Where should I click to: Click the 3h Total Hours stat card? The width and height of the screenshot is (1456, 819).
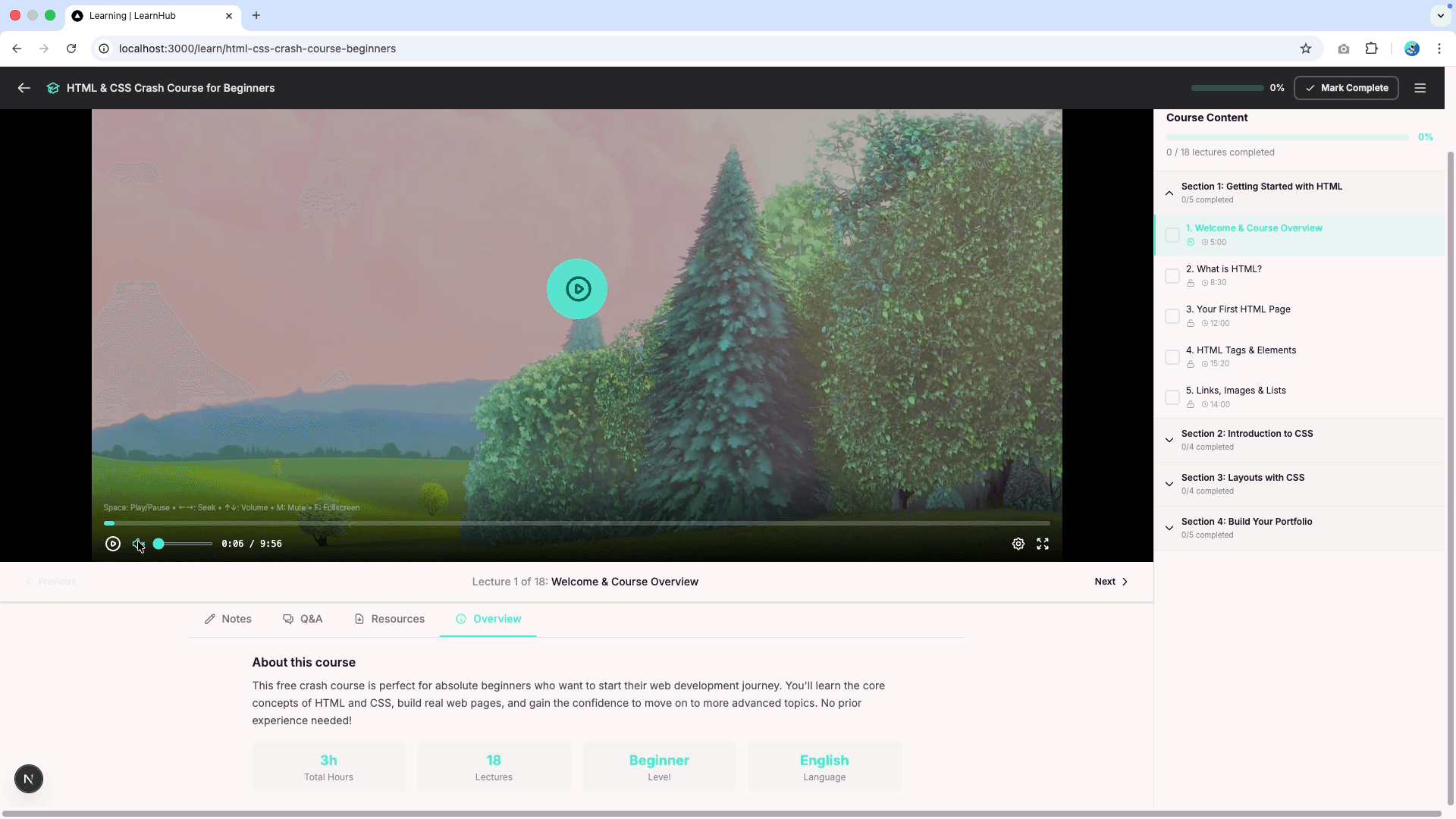point(328,767)
